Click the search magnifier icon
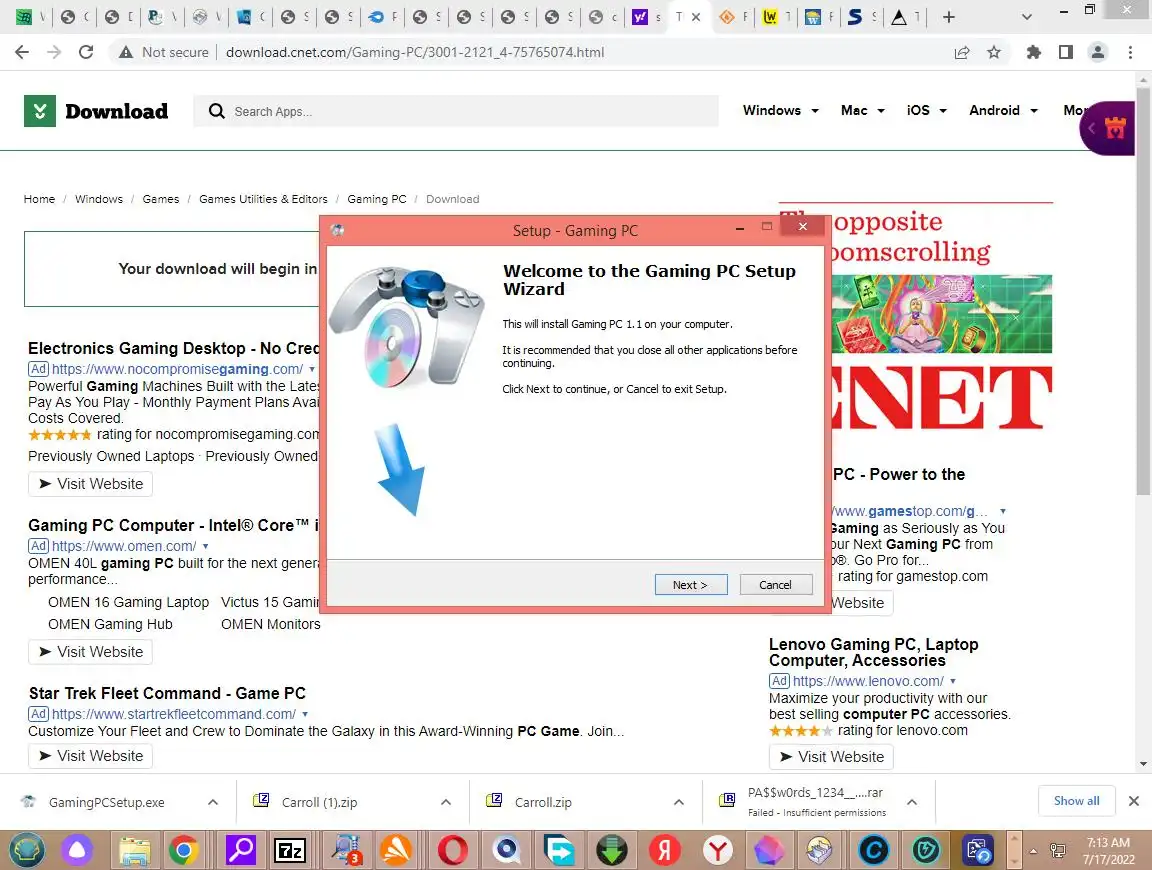Viewport: 1152px width, 870px height. [x=216, y=111]
